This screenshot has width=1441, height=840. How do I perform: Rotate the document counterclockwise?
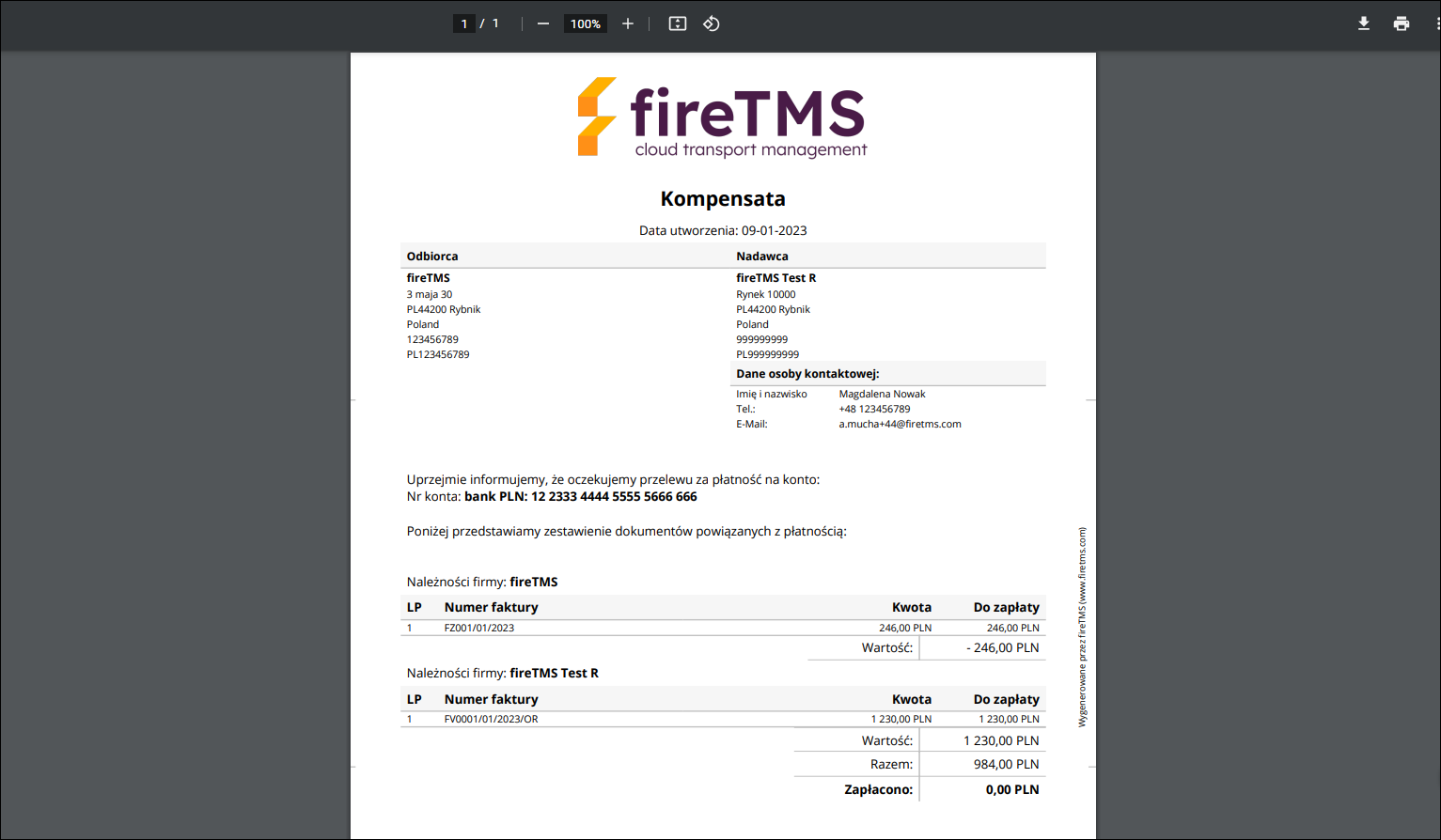pyautogui.click(x=712, y=23)
